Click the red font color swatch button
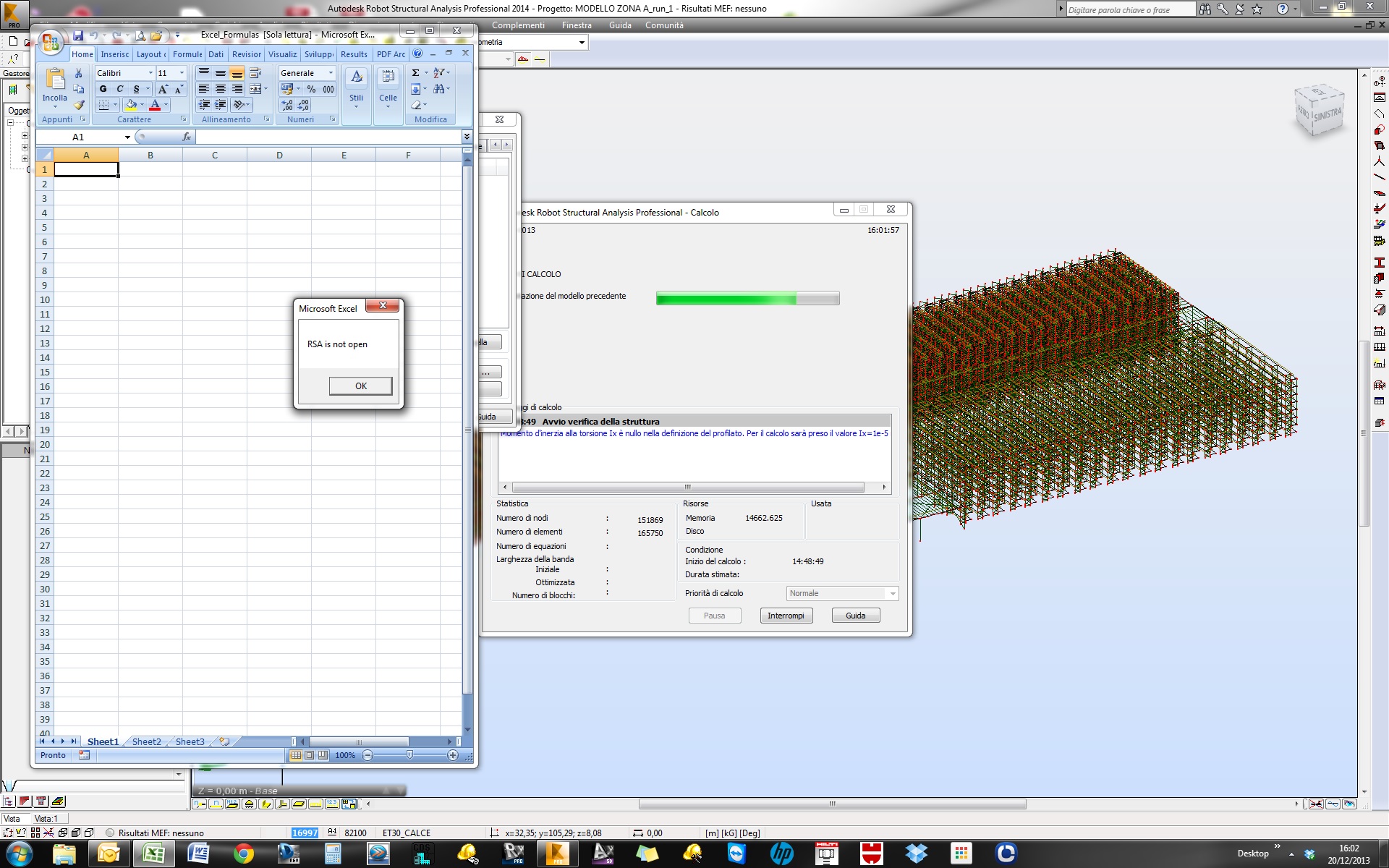This screenshot has height=868, width=1389. click(155, 105)
